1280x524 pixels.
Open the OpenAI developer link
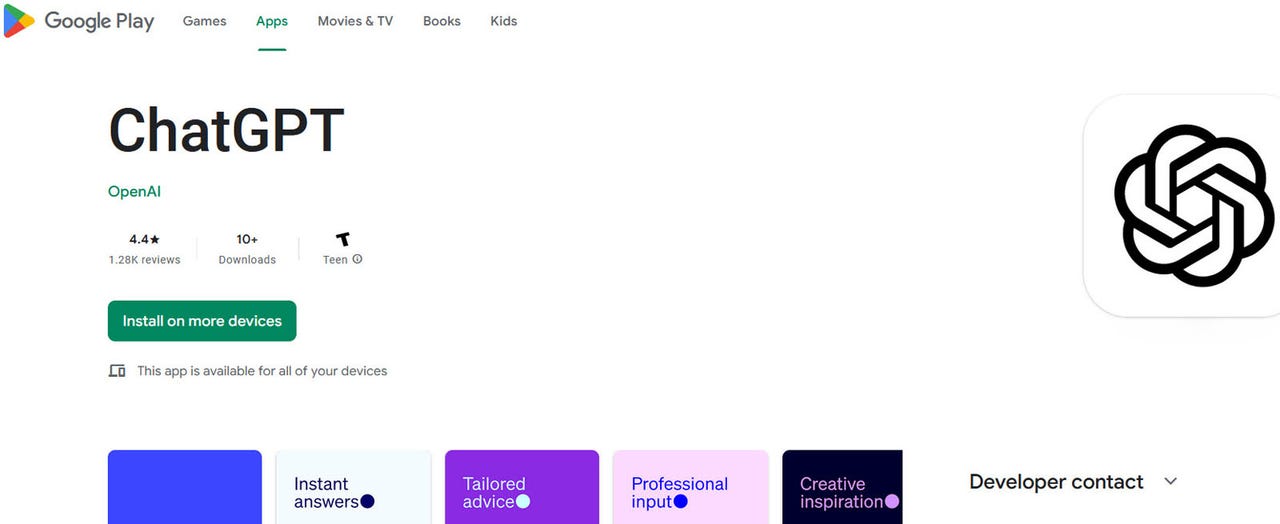pos(134,191)
